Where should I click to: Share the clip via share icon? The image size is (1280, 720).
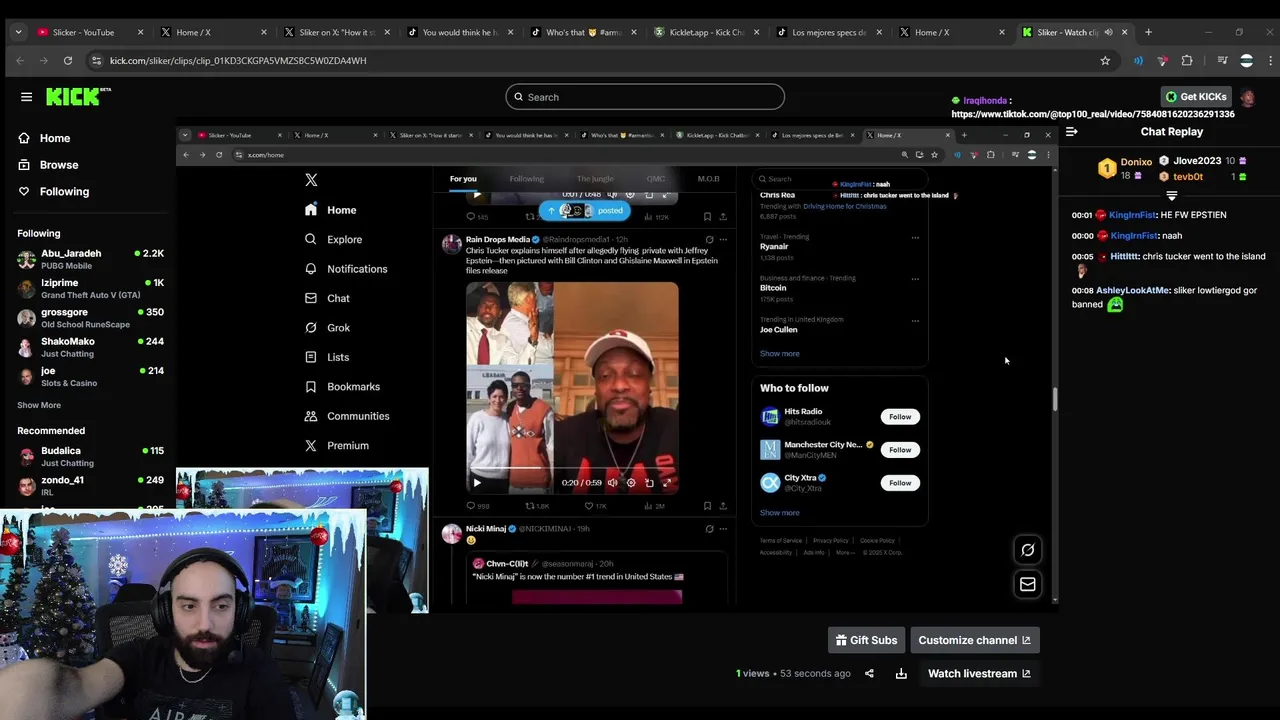click(x=869, y=674)
